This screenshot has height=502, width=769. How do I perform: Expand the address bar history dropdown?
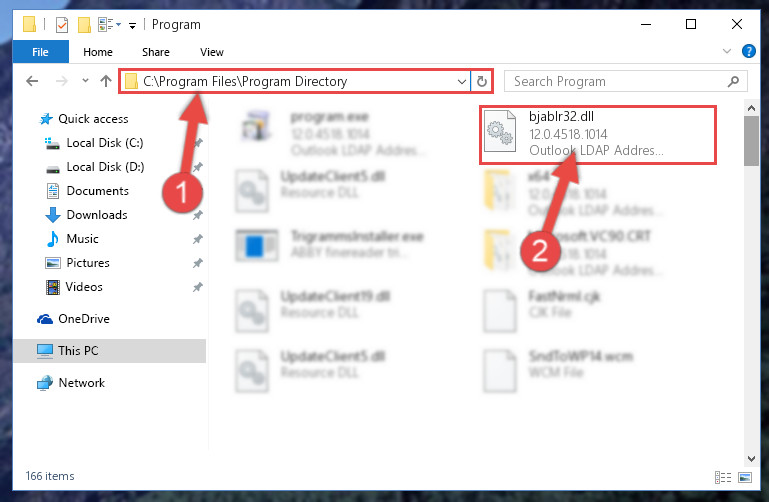[x=461, y=81]
